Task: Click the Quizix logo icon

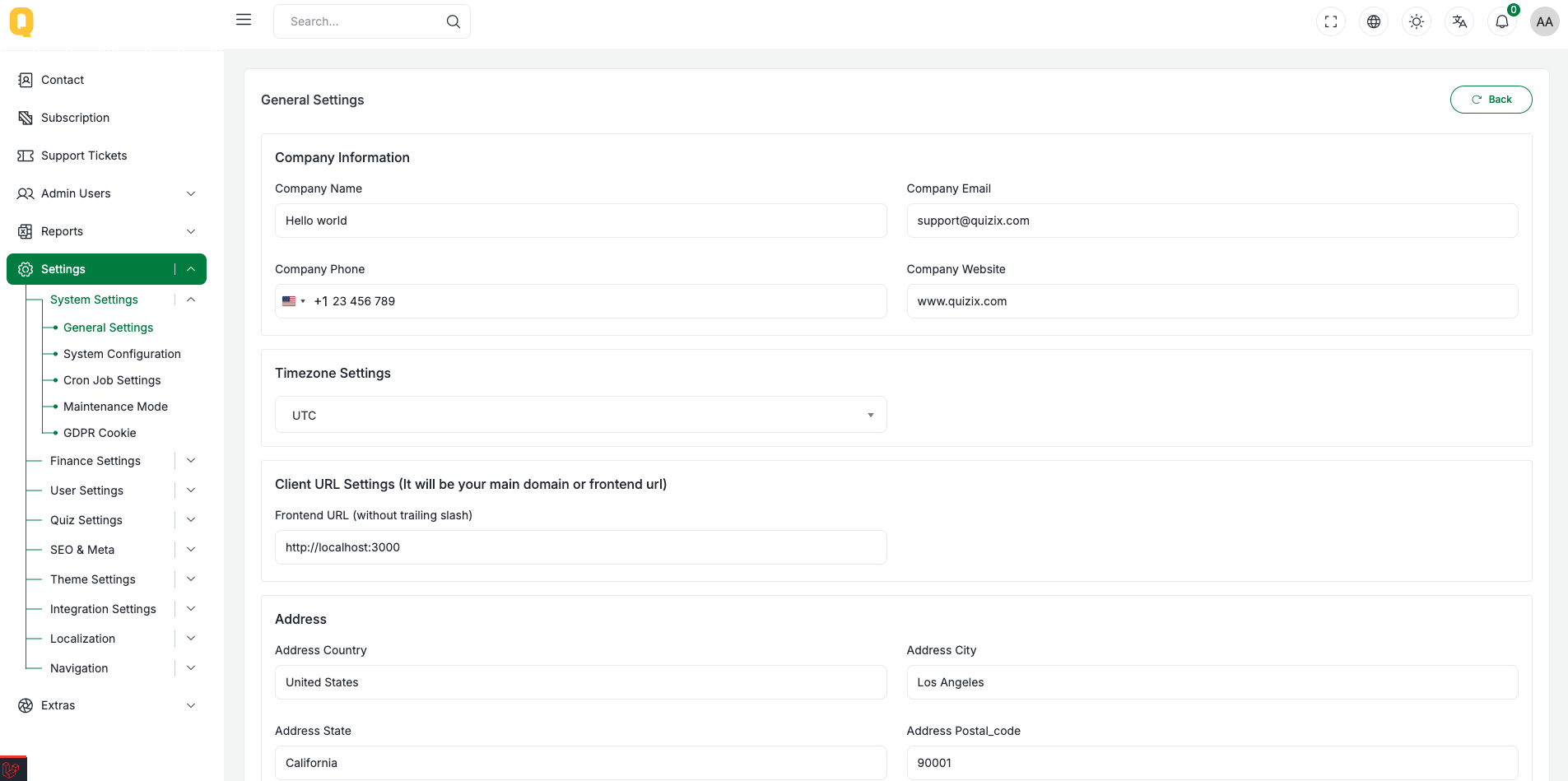Action: point(21,21)
